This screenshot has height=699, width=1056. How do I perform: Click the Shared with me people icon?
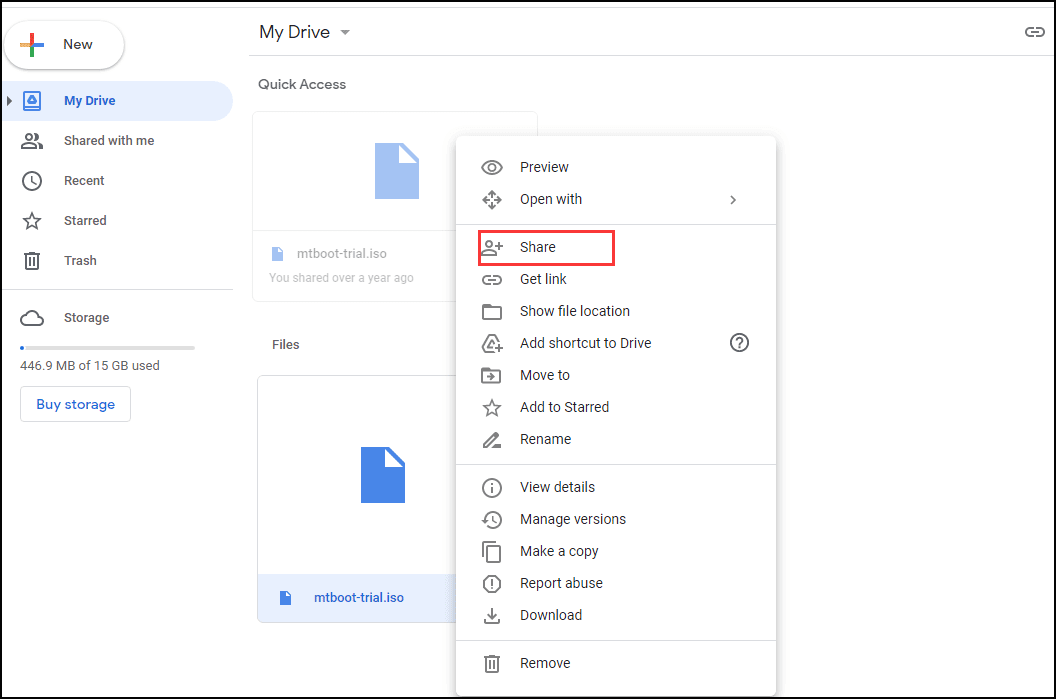(32, 141)
